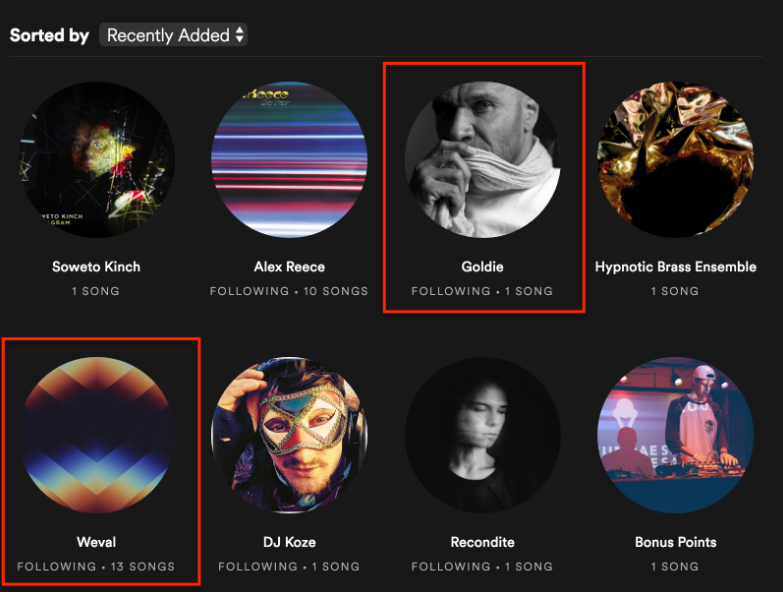The height and width of the screenshot is (592, 783).
Task: Click Alex Reece's "Following • 10 Songs" text
Action: coord(289,291)
